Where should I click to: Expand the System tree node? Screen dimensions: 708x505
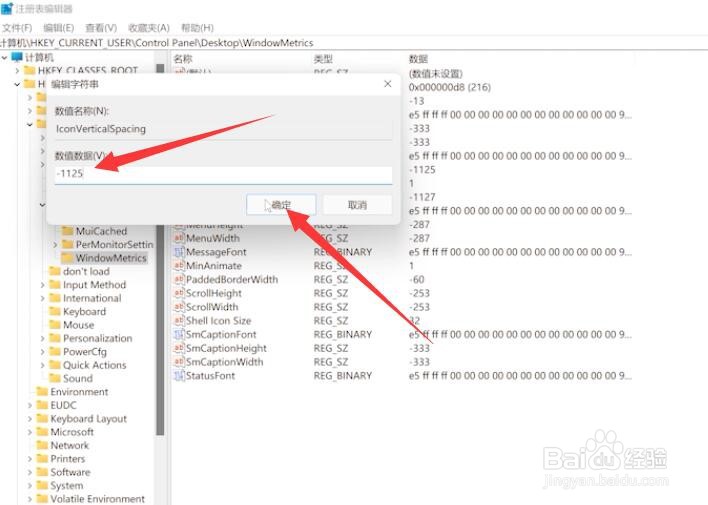point(30,486)
